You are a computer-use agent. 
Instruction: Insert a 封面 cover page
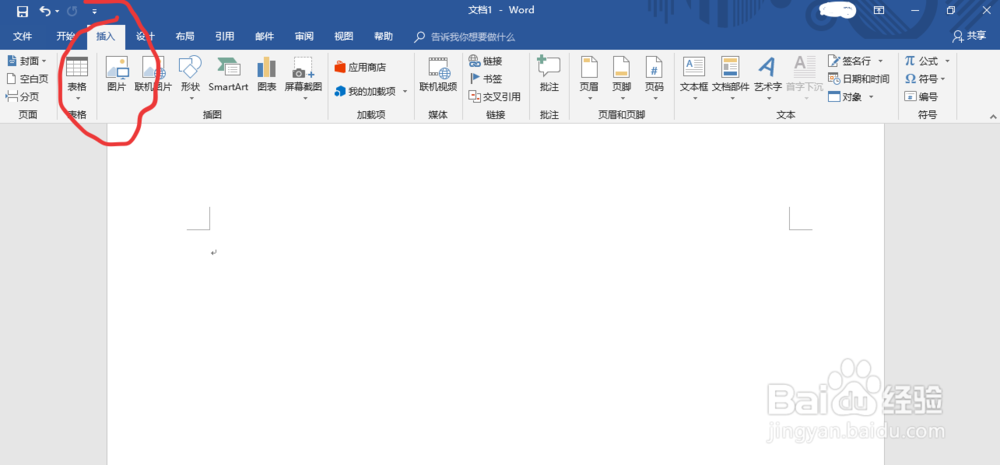(x=27, y=61)
